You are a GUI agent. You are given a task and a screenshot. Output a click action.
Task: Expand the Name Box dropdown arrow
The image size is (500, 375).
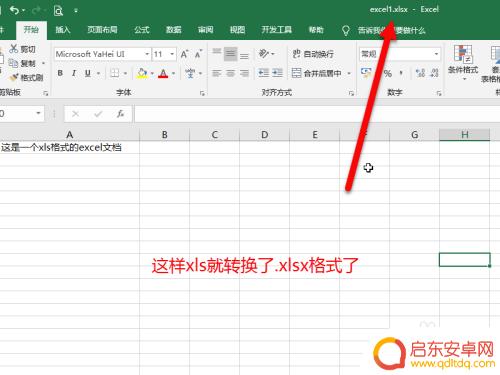point(38,113)
